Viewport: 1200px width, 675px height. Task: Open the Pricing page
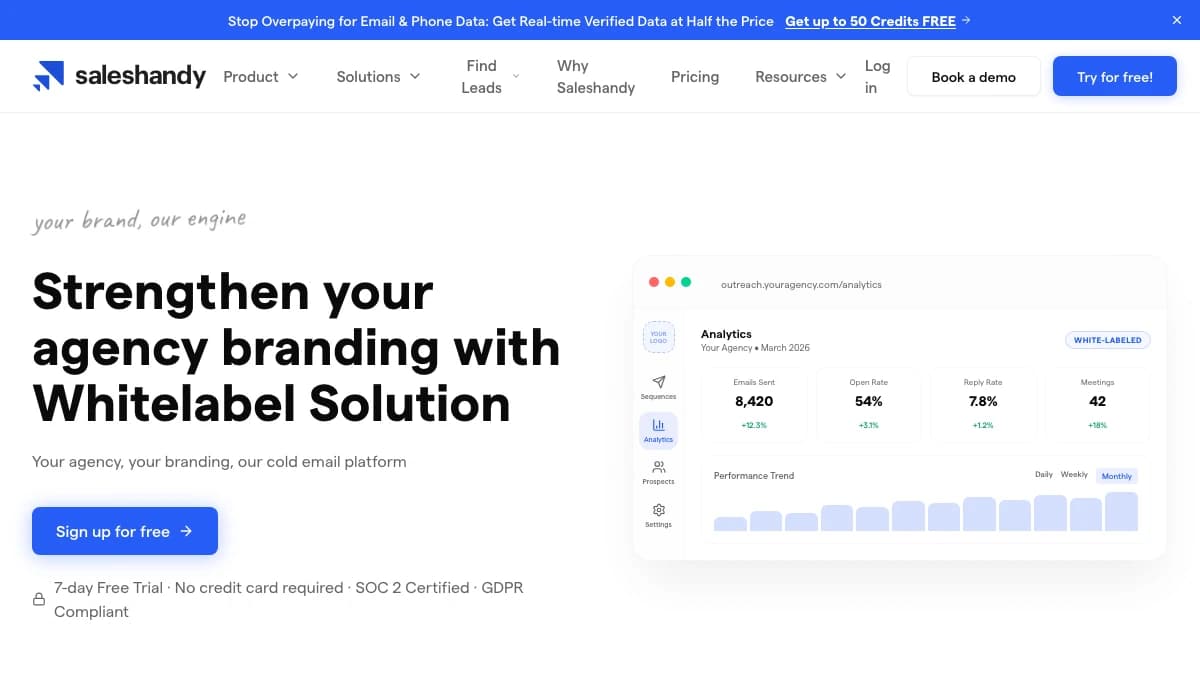695,76
